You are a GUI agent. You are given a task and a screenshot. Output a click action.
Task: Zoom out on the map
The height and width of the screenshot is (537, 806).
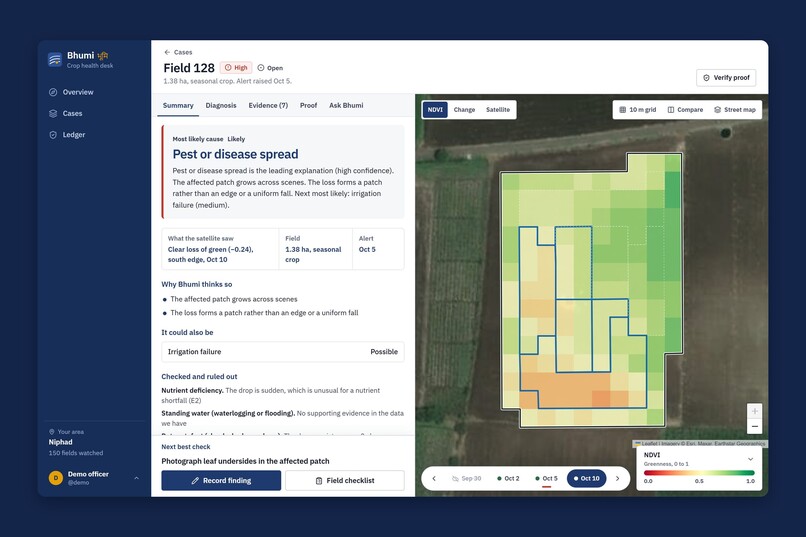(755, 427)
